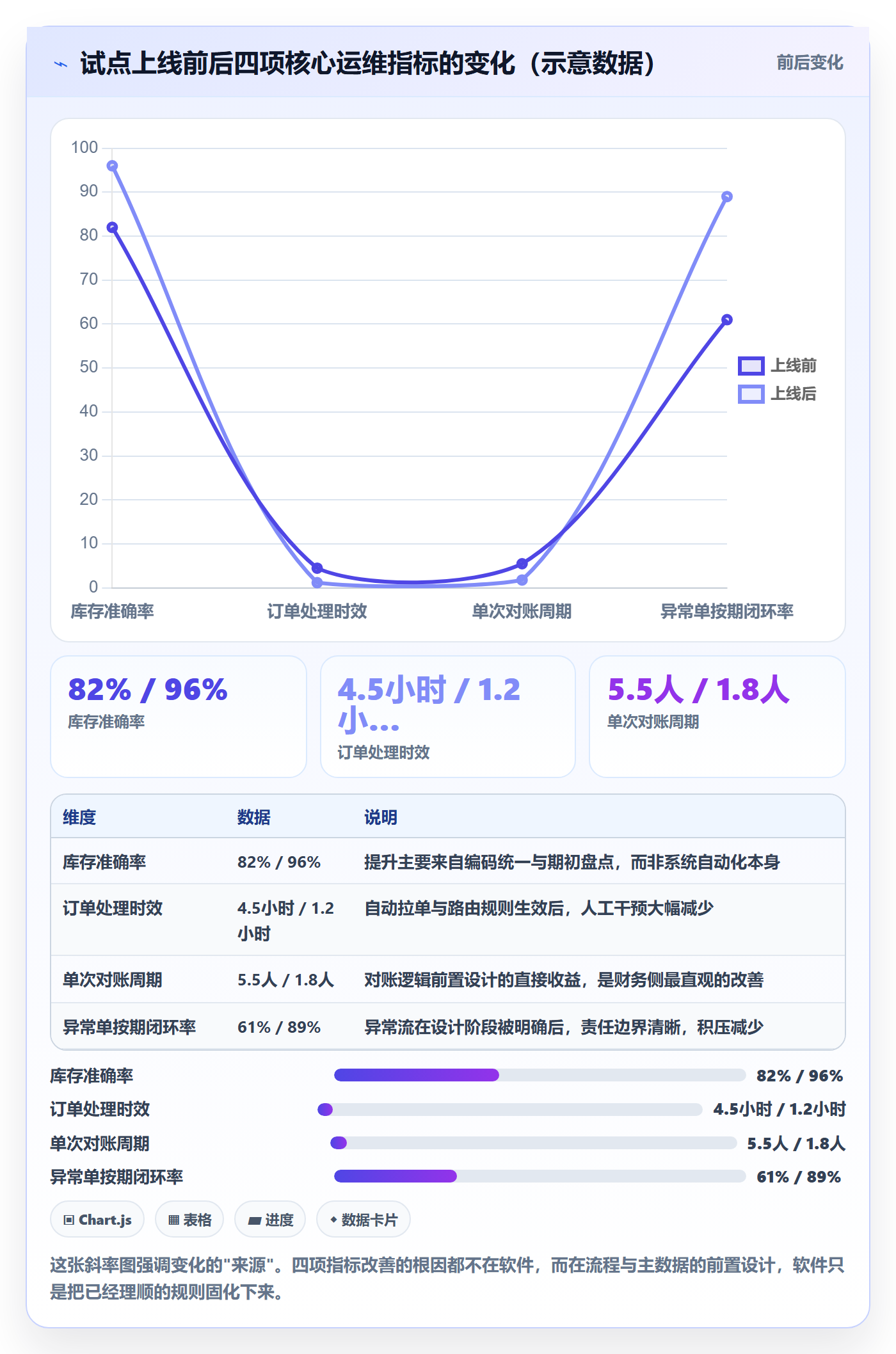Toggle the 上线后 legend swatch
The height and width of the screenshot is (1354, 896).
click(751, 394)
